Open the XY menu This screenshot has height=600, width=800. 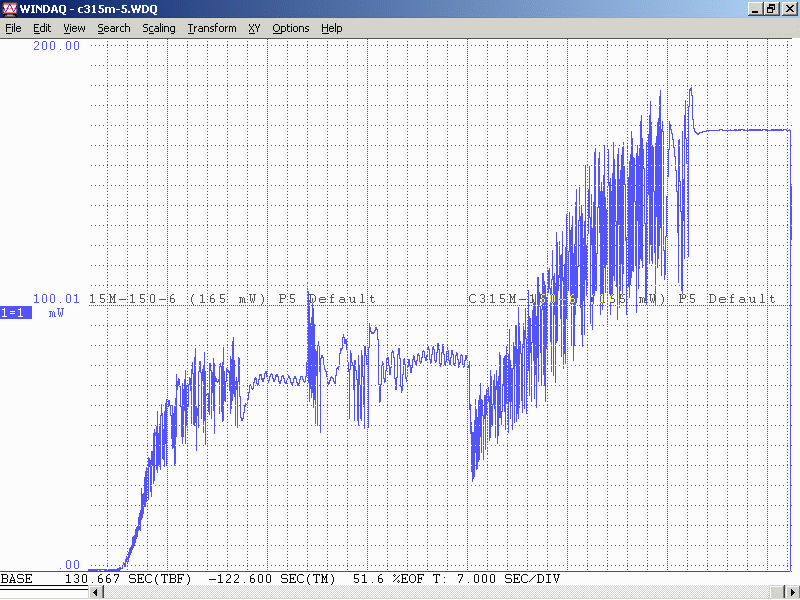tap(254, 28)
